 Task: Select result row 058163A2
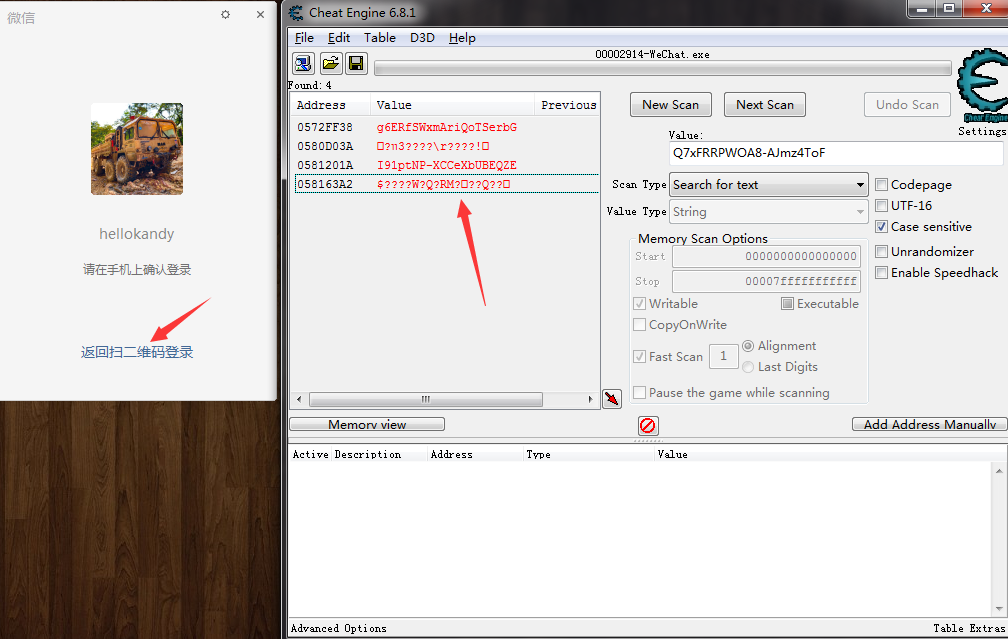tap(445, 184)
